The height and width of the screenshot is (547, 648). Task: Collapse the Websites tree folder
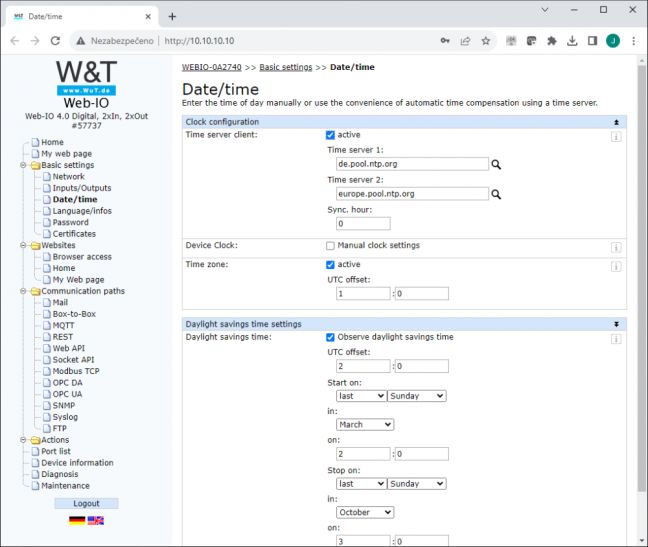coord(24,245)
